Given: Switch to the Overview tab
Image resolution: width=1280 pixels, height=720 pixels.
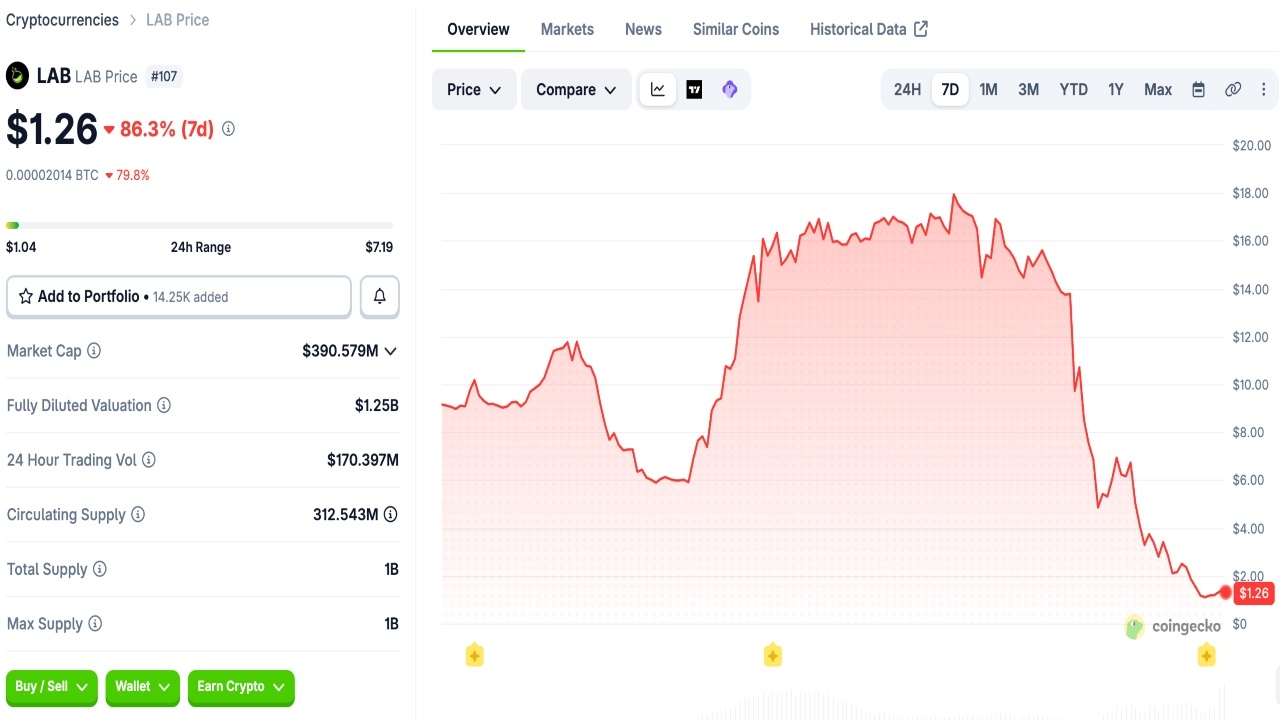Looking at the screenshot, I should click(478, 29).
